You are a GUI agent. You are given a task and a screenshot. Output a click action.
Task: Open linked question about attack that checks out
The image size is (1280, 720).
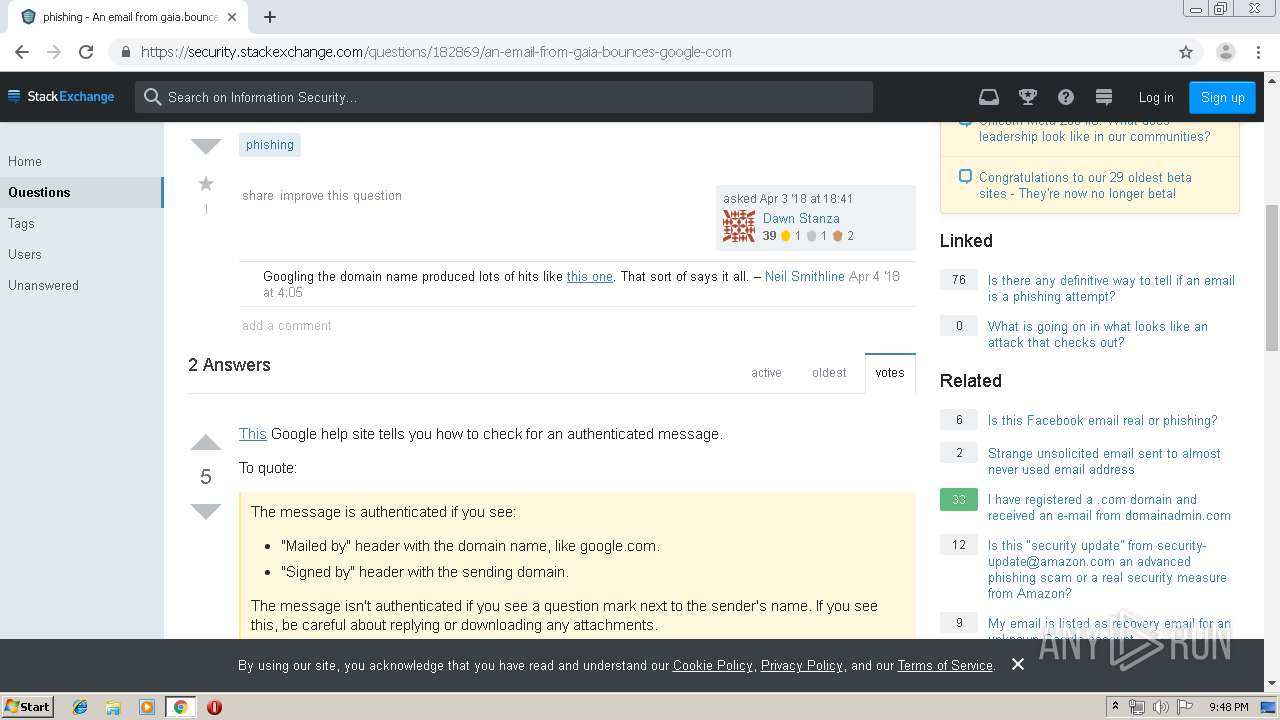1098,334
